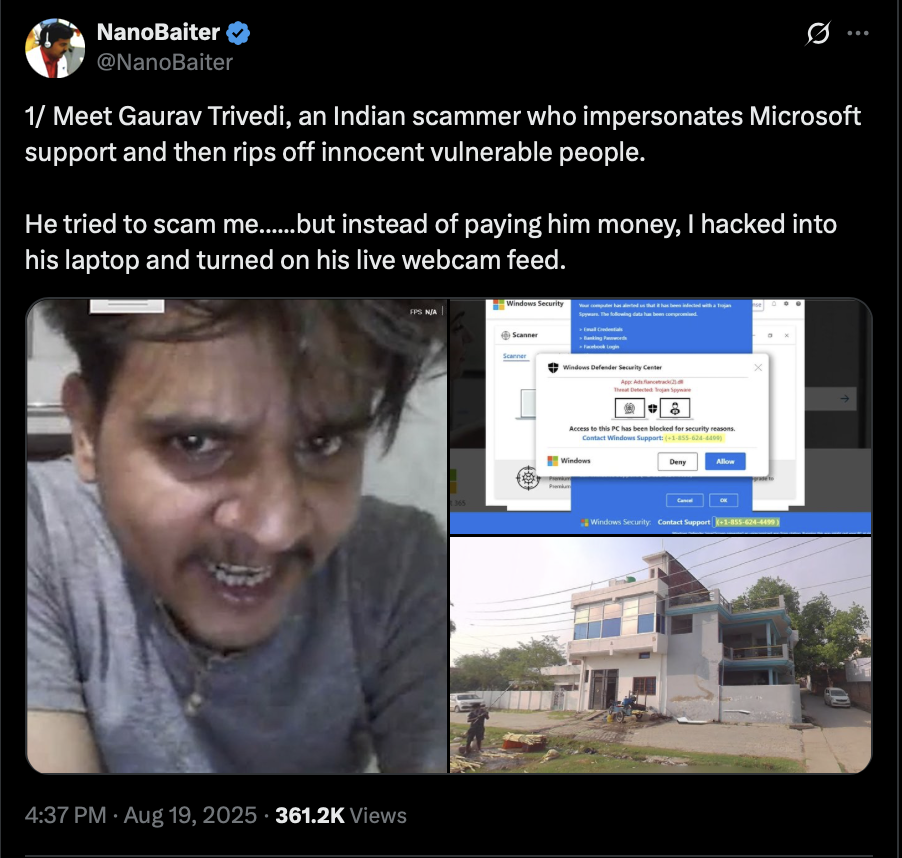Click the 4:37 PM timestamp
Screen dimensions: 902x858
click(66, 815)
